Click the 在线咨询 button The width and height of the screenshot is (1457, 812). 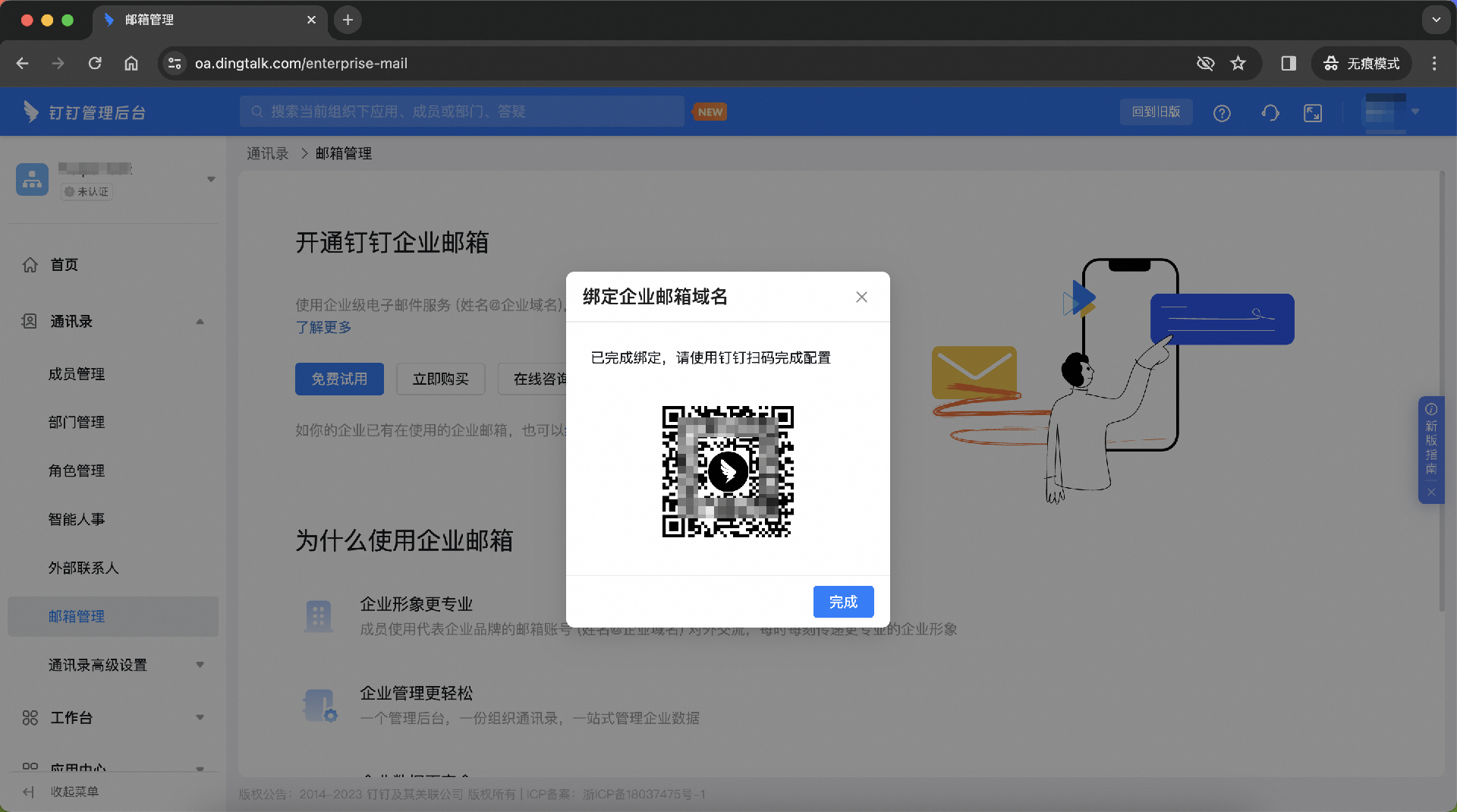(533, 379)
